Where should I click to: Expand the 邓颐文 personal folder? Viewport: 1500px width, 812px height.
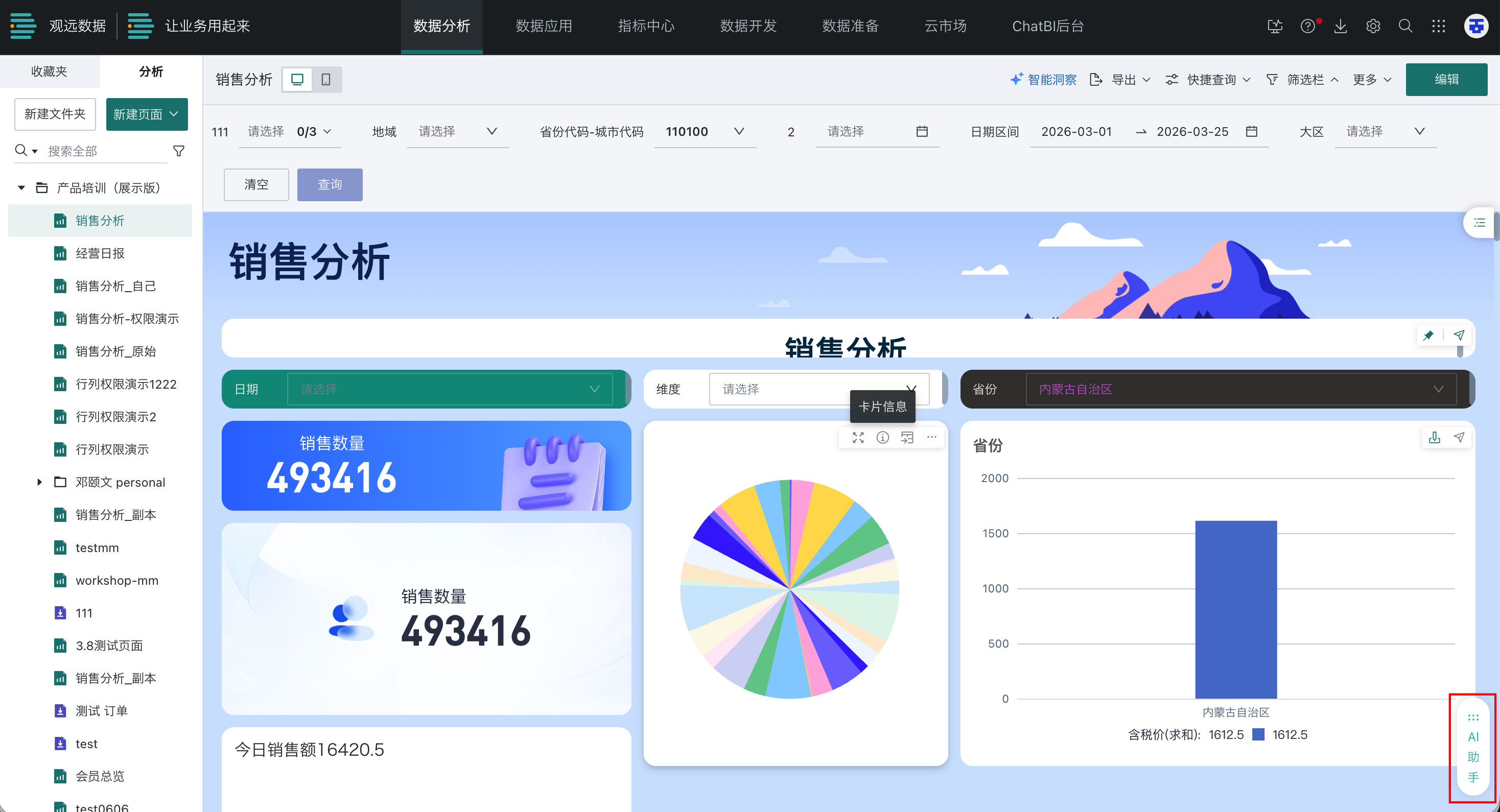point(40,482)
